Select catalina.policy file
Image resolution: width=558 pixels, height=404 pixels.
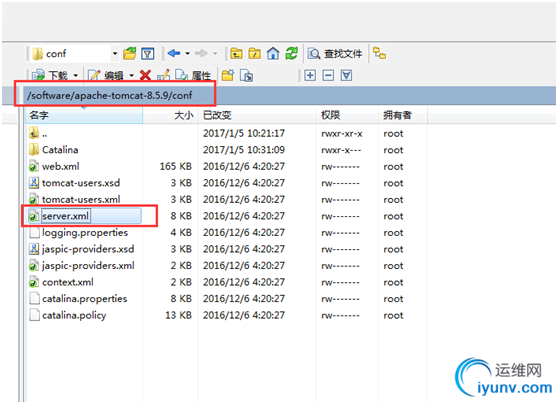(x=74, y=315)
